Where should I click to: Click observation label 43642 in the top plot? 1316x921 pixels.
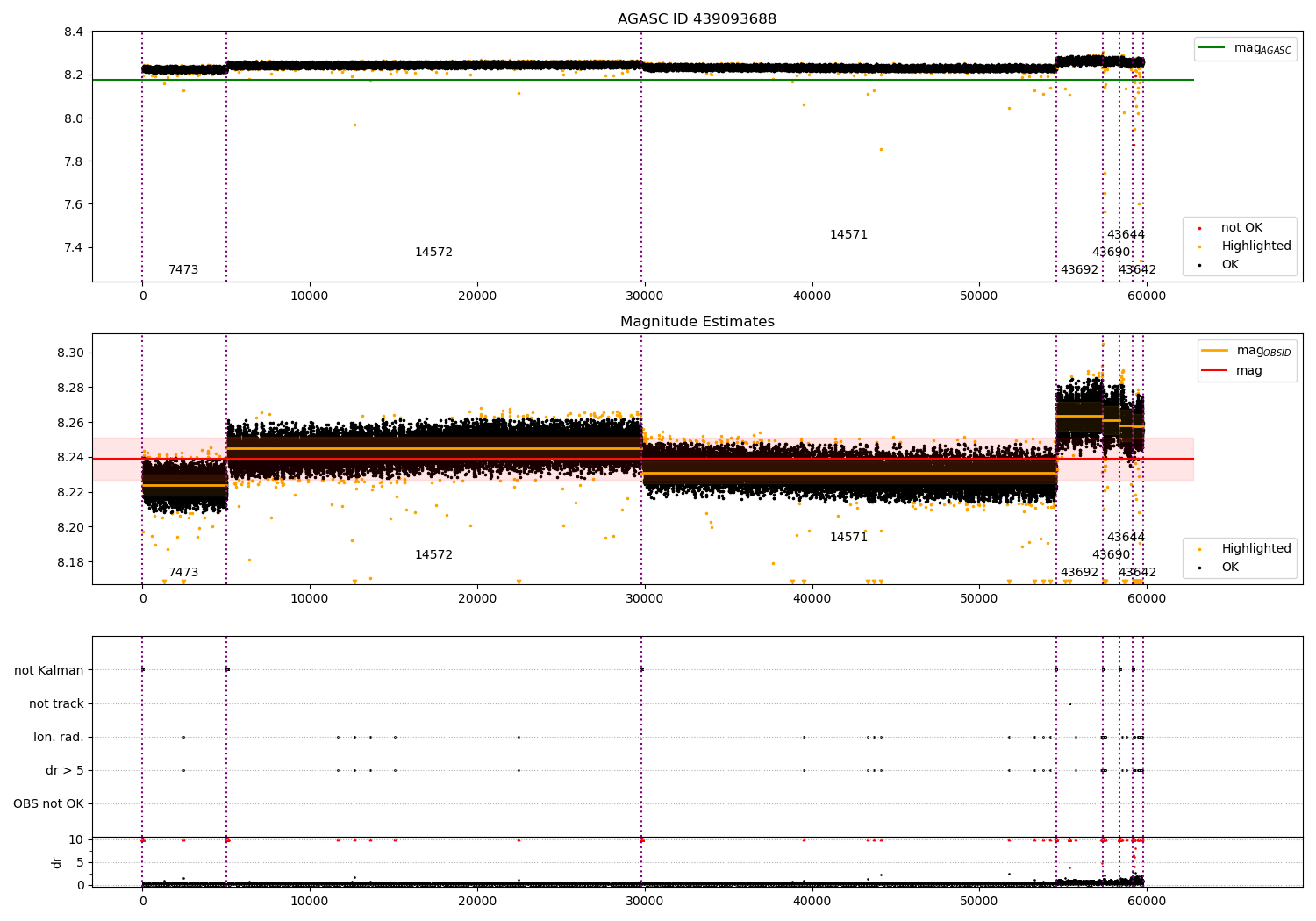coord(1137,270)
